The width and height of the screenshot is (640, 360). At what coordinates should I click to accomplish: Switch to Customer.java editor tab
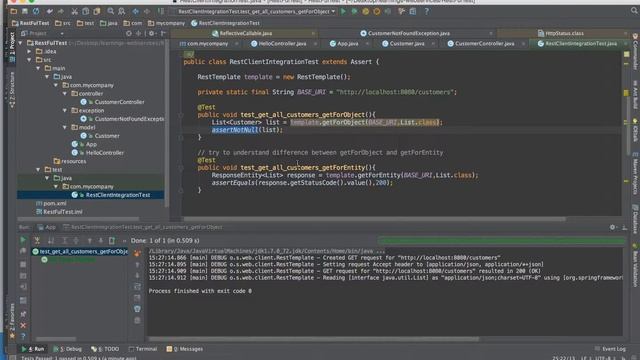407,43
